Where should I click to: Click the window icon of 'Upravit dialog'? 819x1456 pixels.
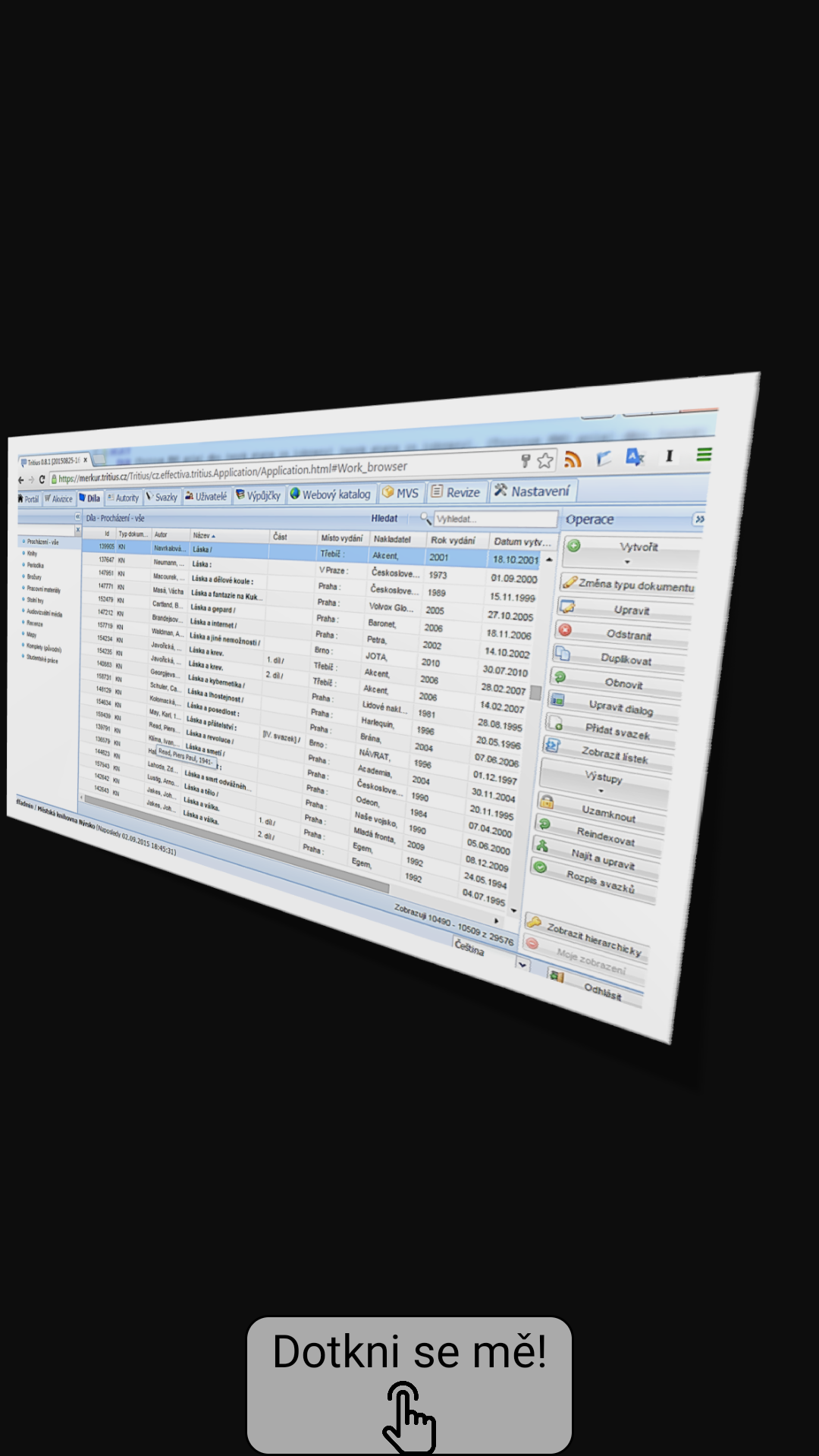[557, 699]
